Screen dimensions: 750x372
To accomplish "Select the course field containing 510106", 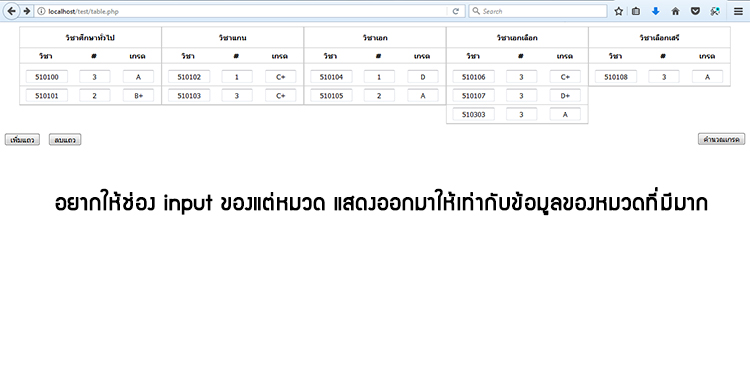I will coord(474,77).
